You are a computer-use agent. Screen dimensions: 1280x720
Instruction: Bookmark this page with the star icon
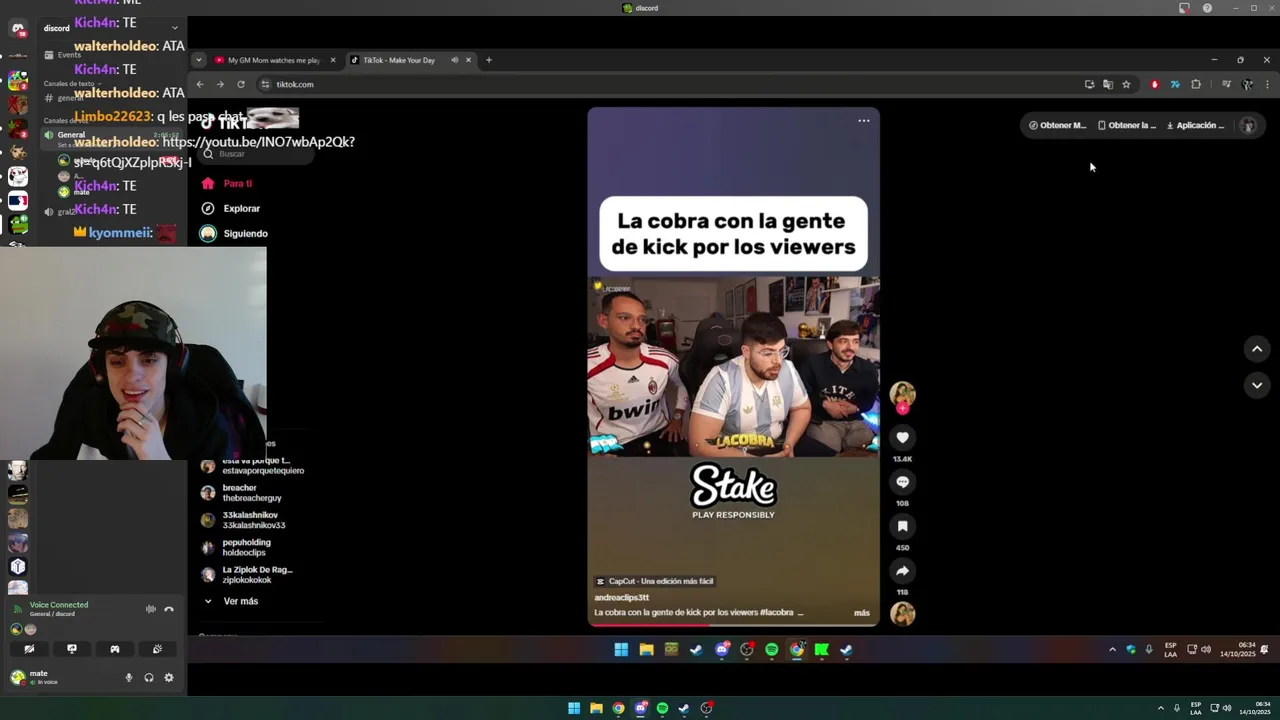pos(1126,84)
